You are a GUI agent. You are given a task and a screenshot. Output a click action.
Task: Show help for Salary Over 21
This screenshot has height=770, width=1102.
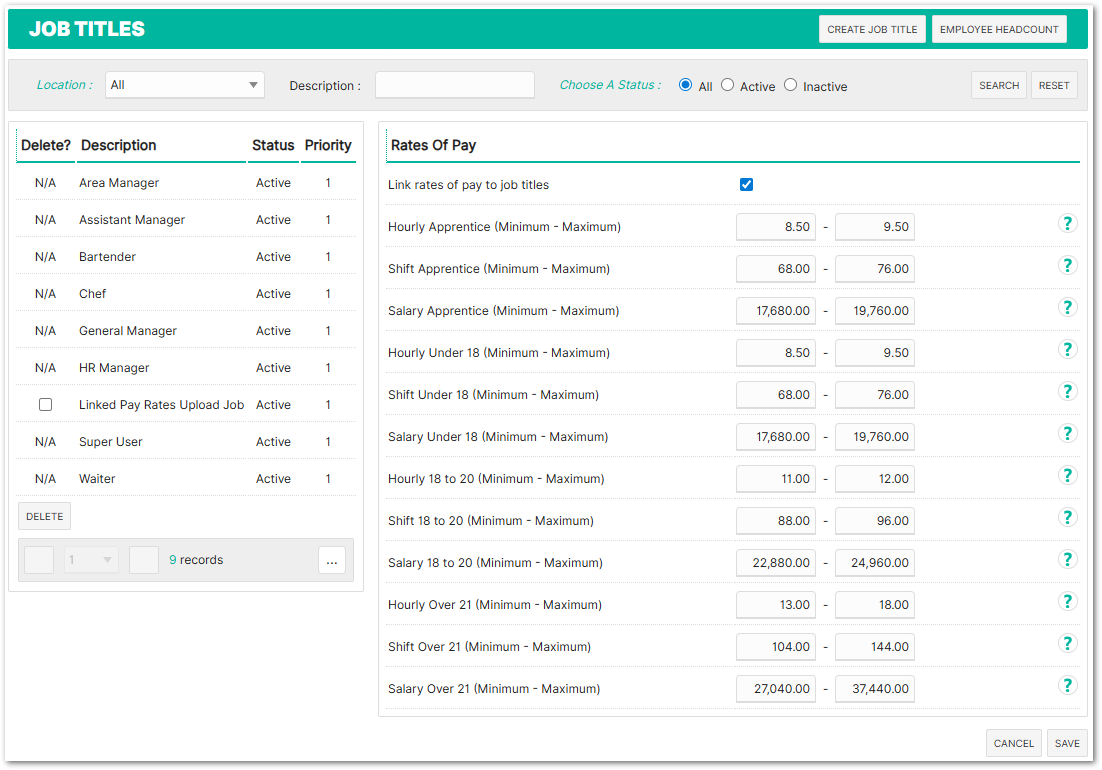1067,686
